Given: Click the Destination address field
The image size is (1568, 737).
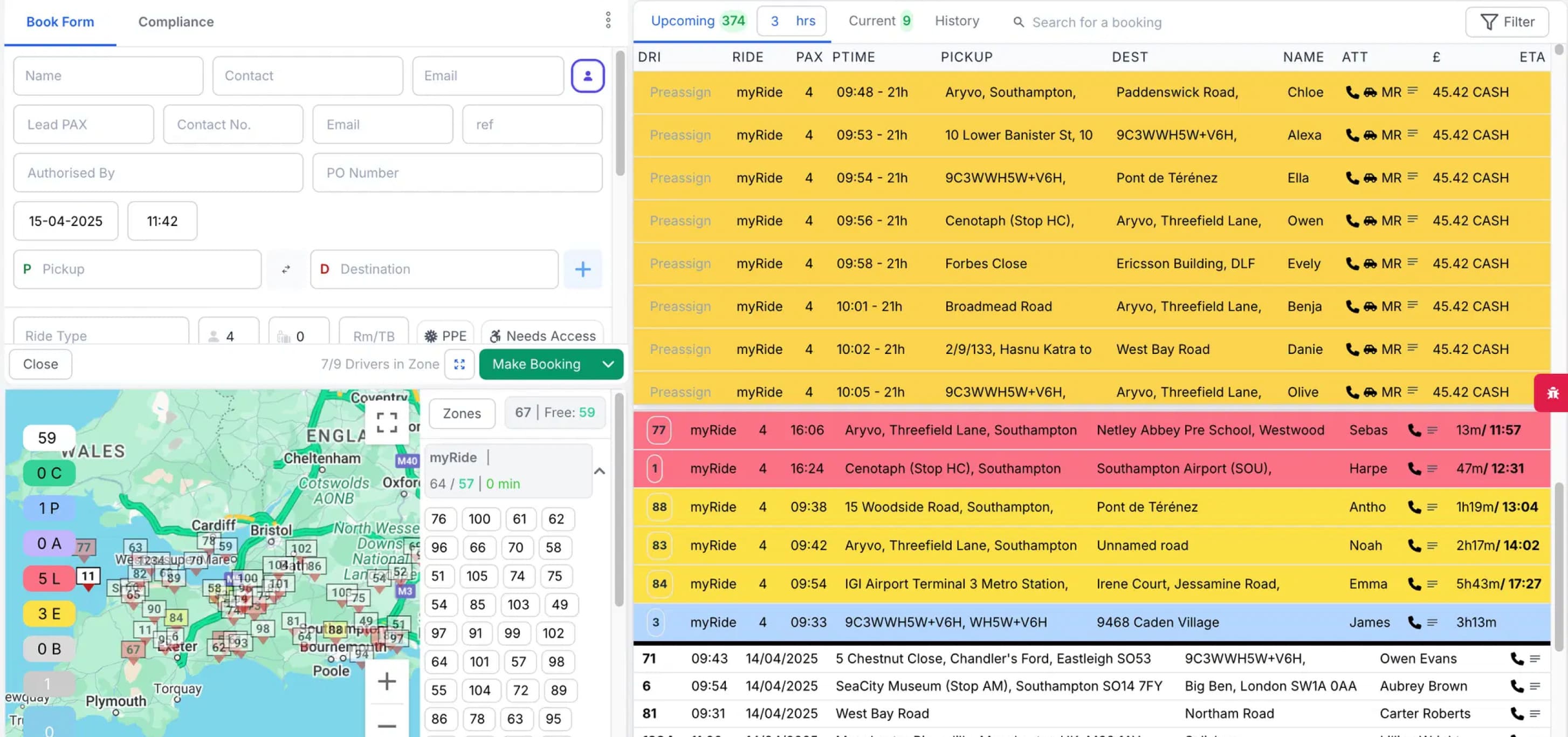Looking at the screenshot, I should (434, 269).
